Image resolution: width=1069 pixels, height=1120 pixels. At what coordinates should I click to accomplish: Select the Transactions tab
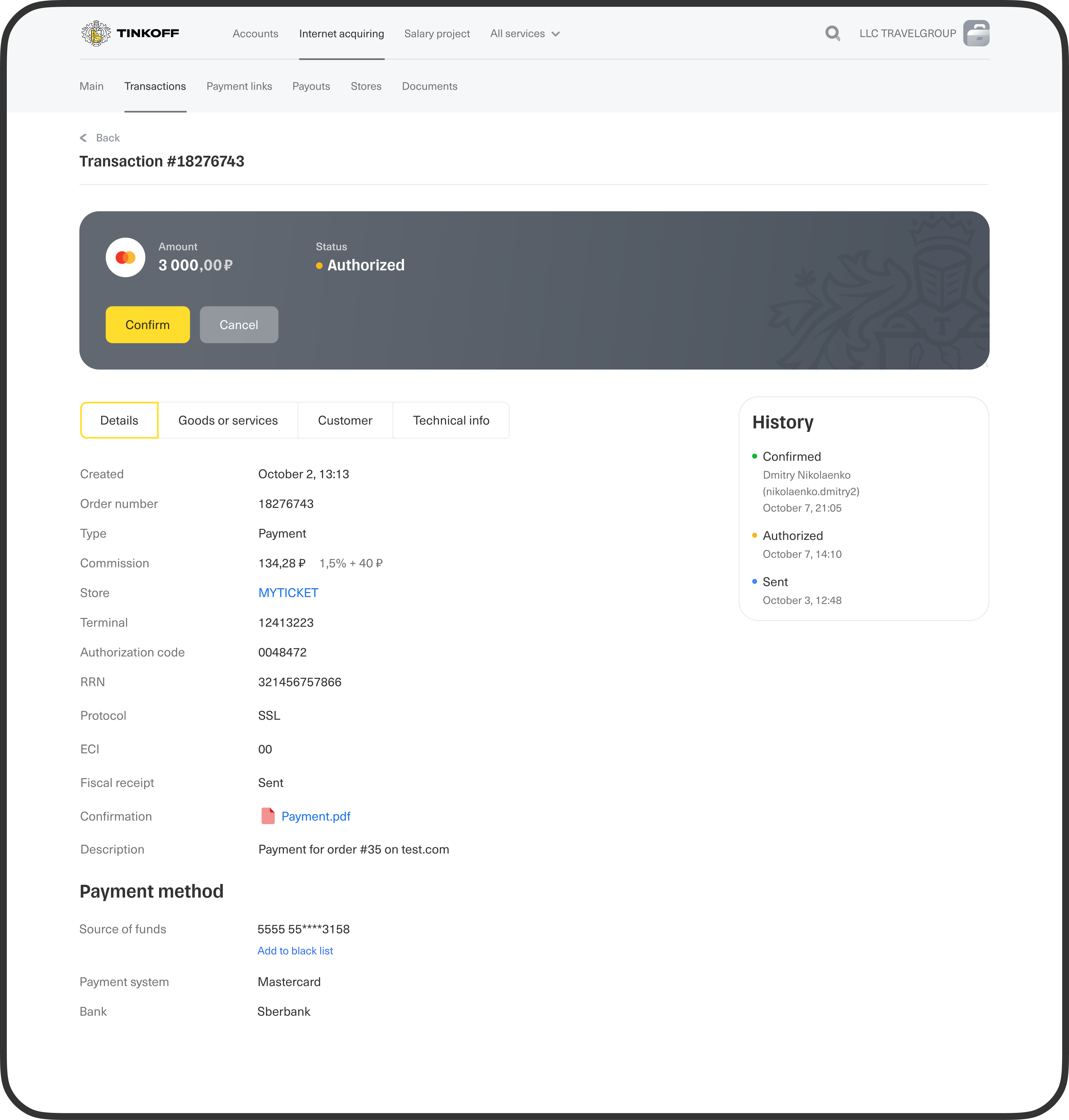click(x=155, y=86)
